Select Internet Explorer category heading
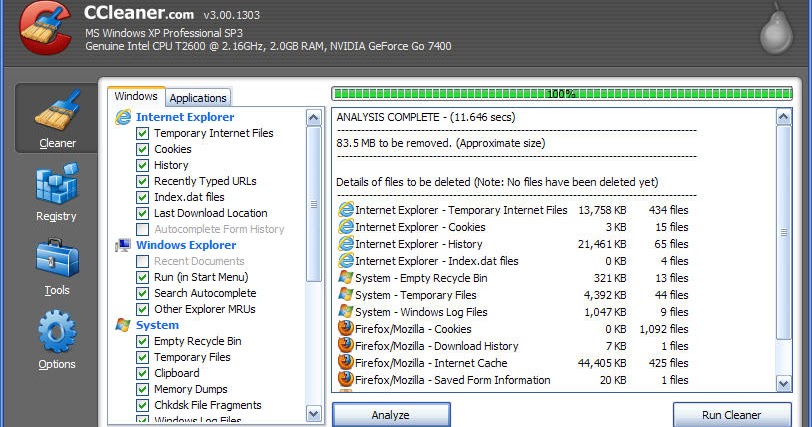The height and width of the screenshot is (427, 812). pyautogui.click(x=185, y=117)
